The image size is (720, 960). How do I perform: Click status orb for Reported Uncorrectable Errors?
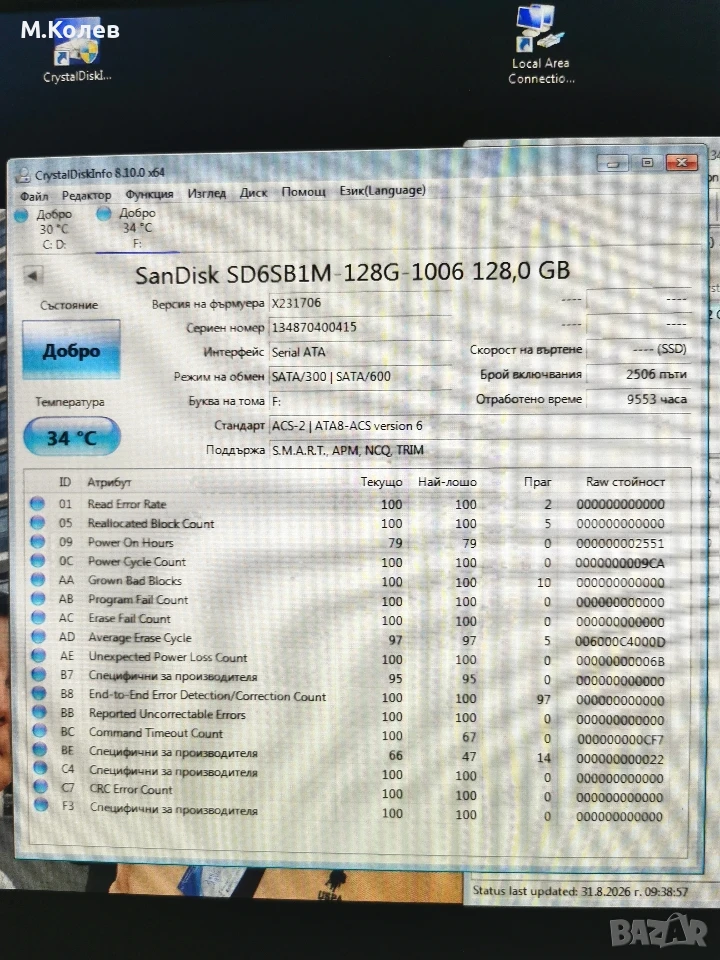click(x=39, y=712)
